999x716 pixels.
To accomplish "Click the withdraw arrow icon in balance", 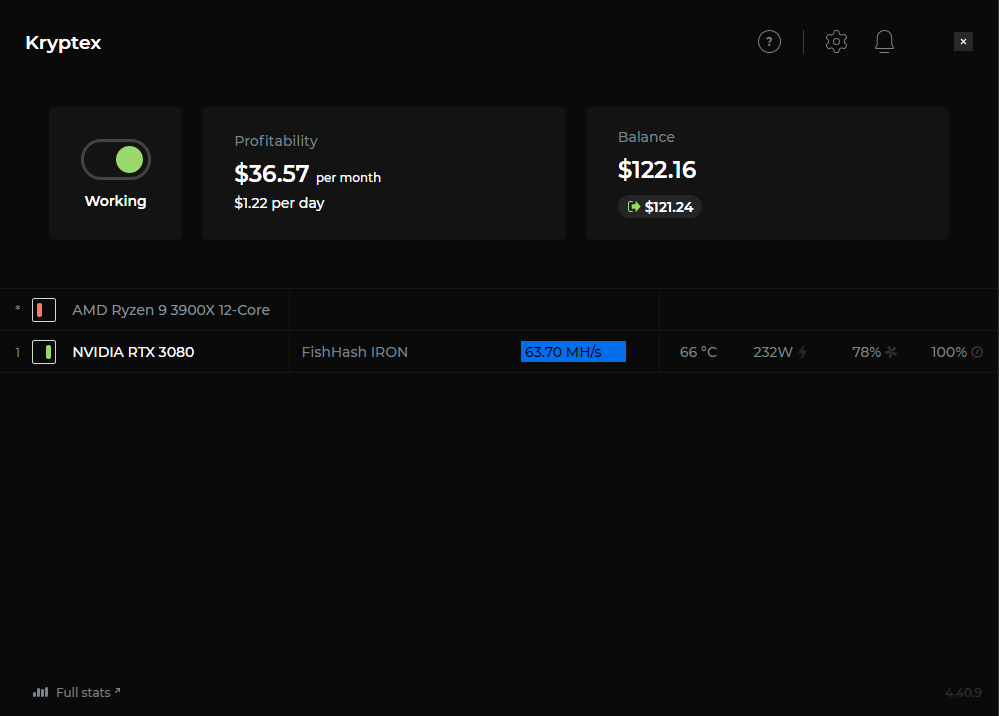I will [633, 206].
